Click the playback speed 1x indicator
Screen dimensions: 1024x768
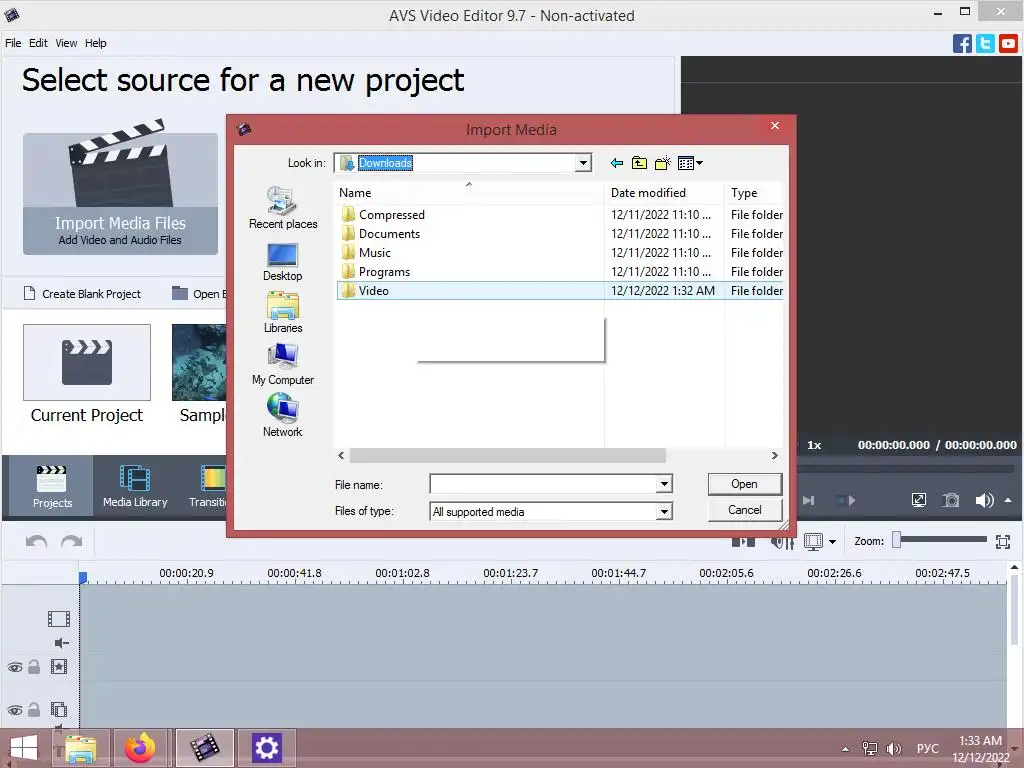click(814, 445)
